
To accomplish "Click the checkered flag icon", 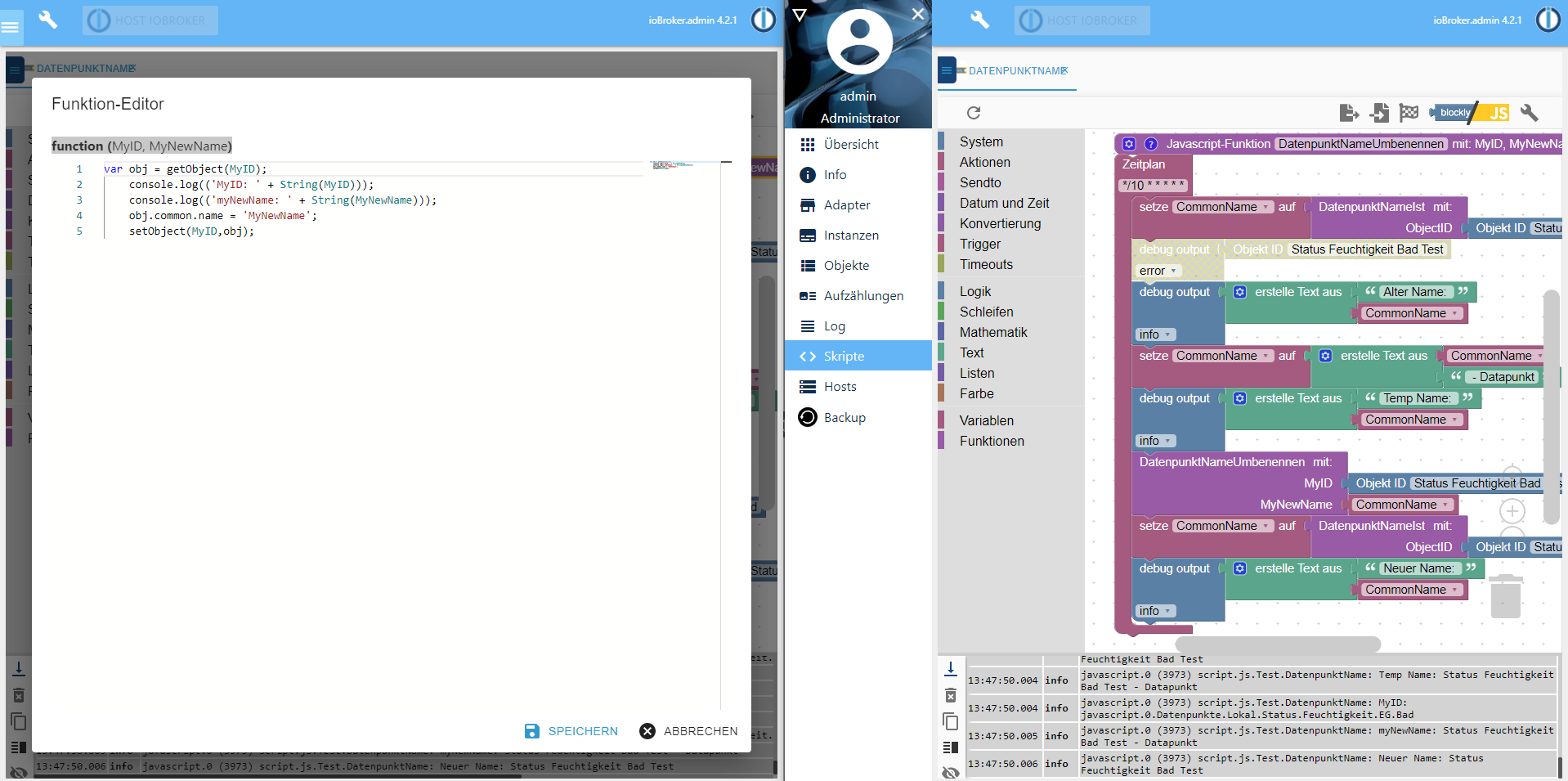I will click(x=1409, y=113).
